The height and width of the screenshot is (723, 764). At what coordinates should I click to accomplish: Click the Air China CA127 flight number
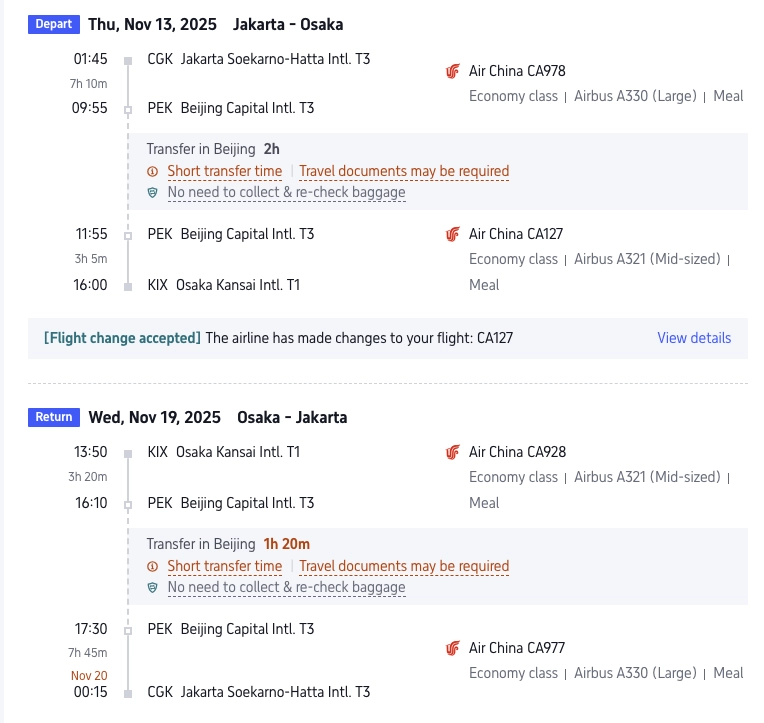click(x=516, y=234)
